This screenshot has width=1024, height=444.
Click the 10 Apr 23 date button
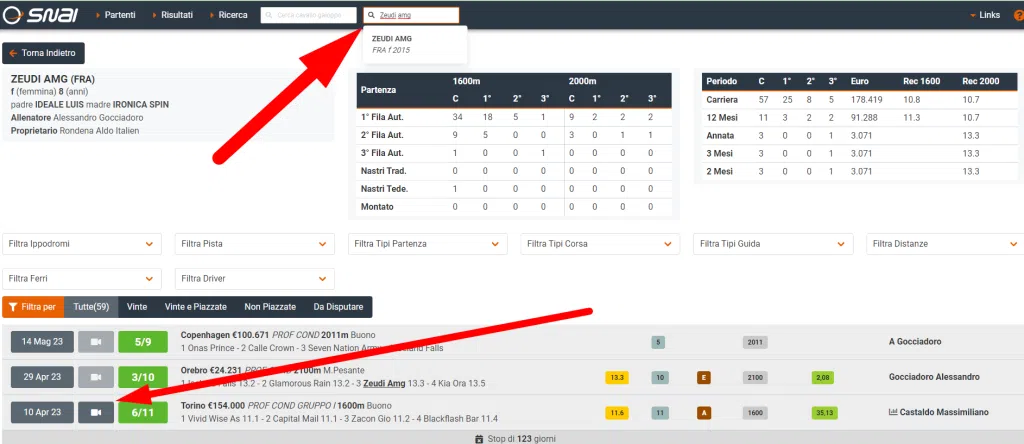coord(42,412)
